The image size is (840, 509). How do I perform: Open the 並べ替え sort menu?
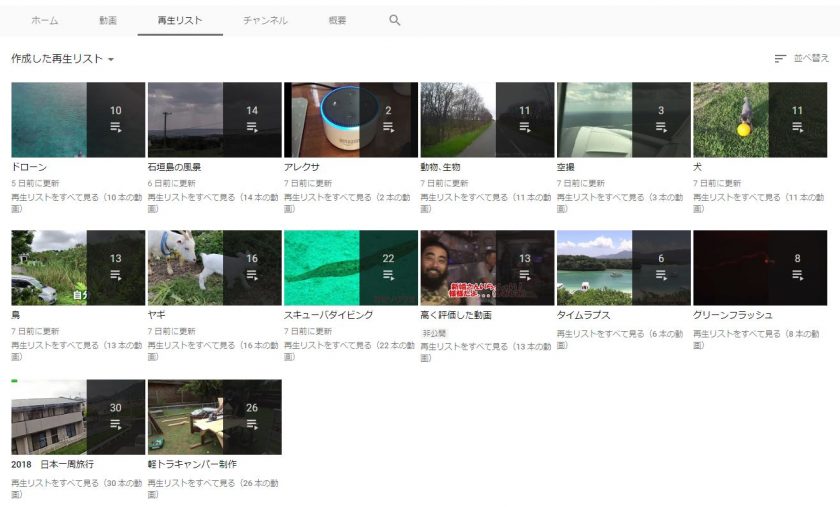[810, 59]
